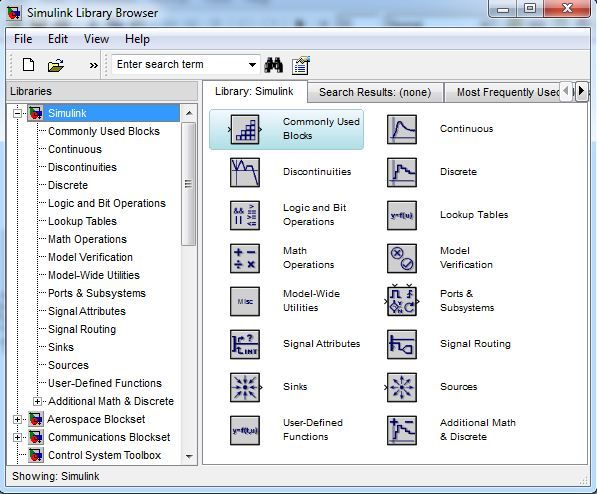The image size is (597, 494).
Task: Select Lookup Tables in the tree
Action: click(x=82, y=221)
